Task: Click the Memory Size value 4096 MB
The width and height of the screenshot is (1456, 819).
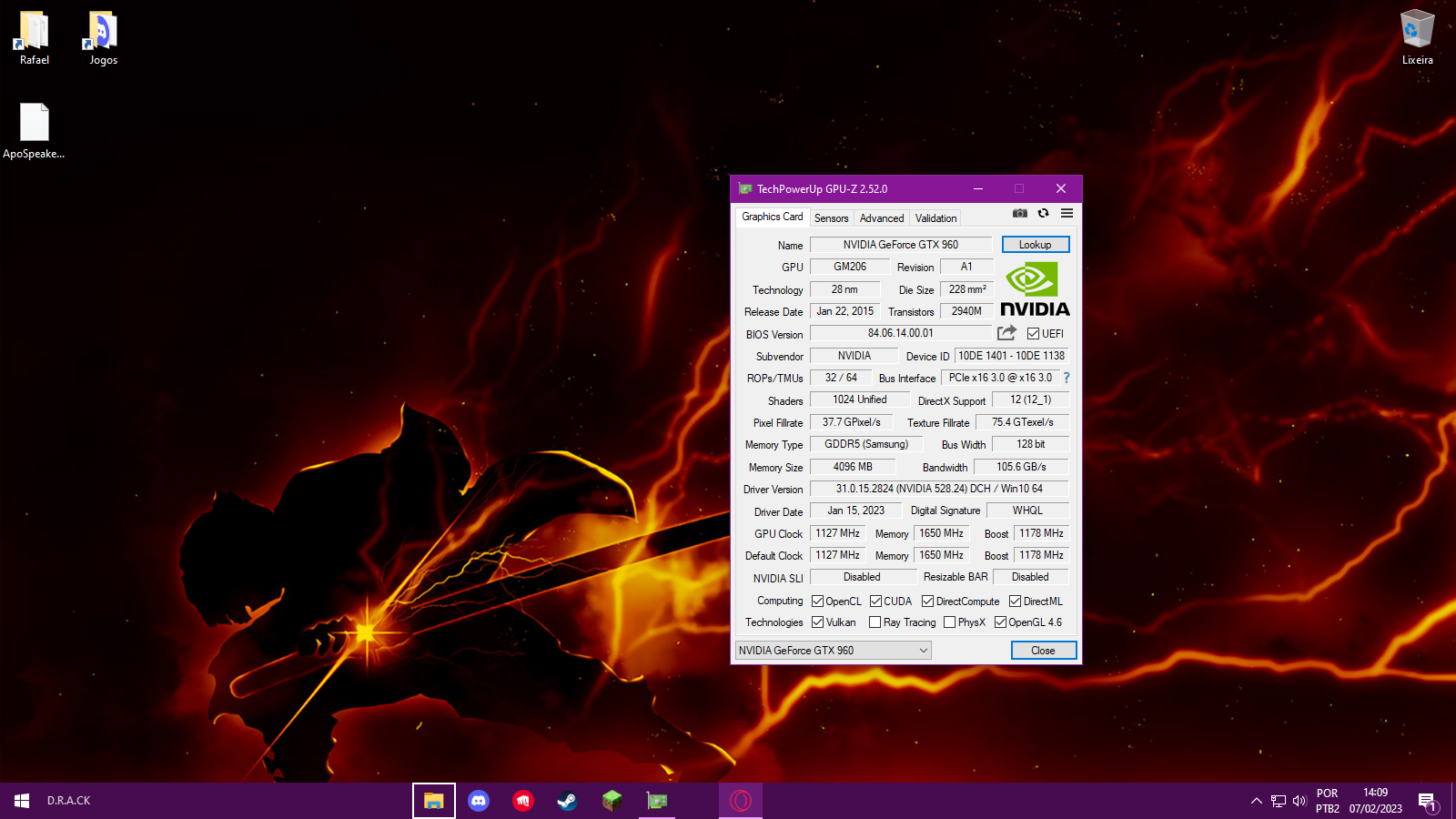Action: tap(853, 467)
